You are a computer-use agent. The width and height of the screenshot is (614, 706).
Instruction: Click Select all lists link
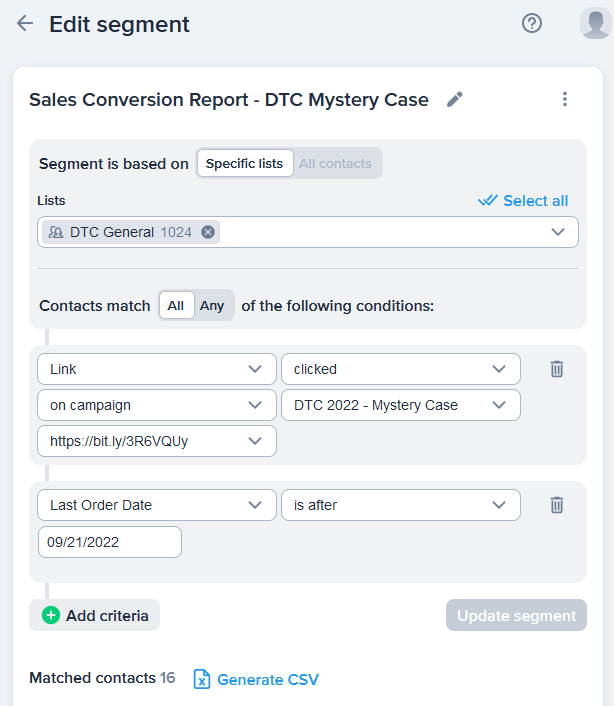[523, 200]
